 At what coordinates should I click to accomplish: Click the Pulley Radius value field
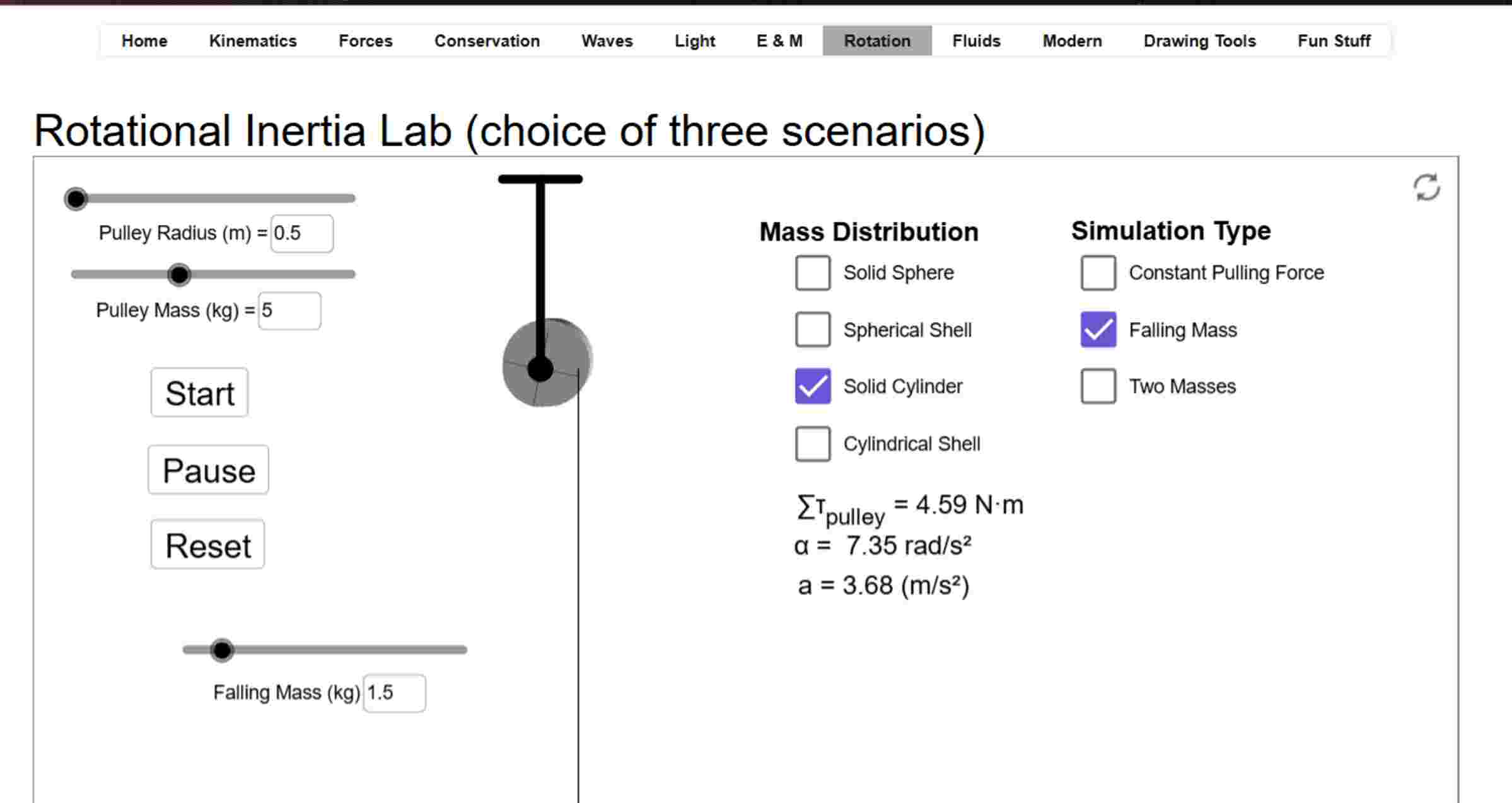tap(301, 233)
